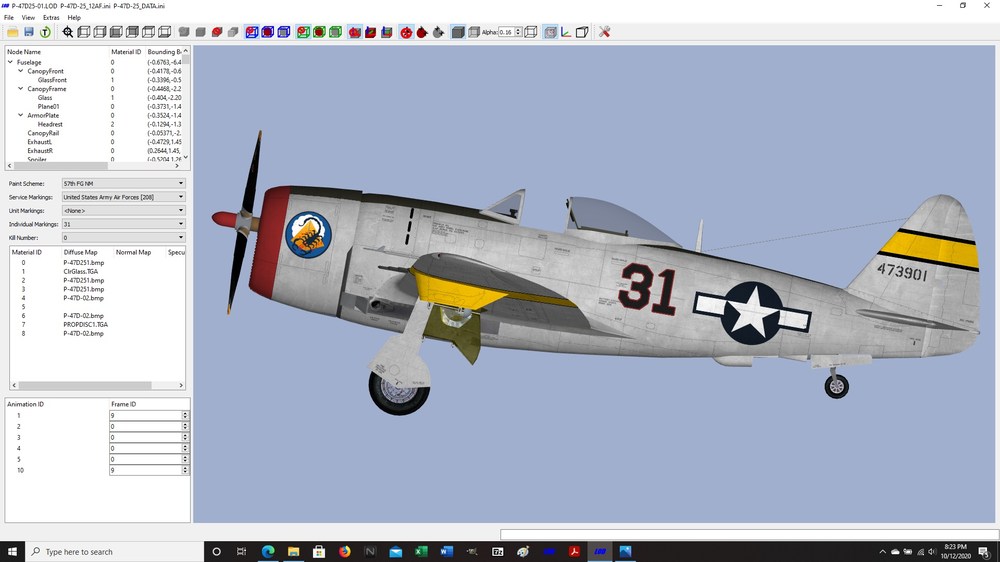
Task: Toggle the green cube with red sphere icon
Action: click(303, 32)
